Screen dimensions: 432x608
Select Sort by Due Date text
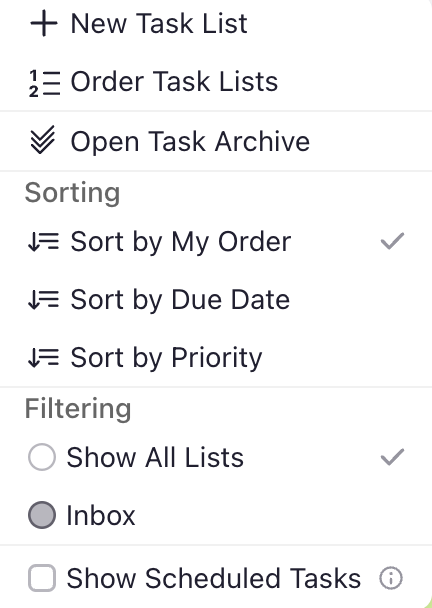click(x=180, y=300)
